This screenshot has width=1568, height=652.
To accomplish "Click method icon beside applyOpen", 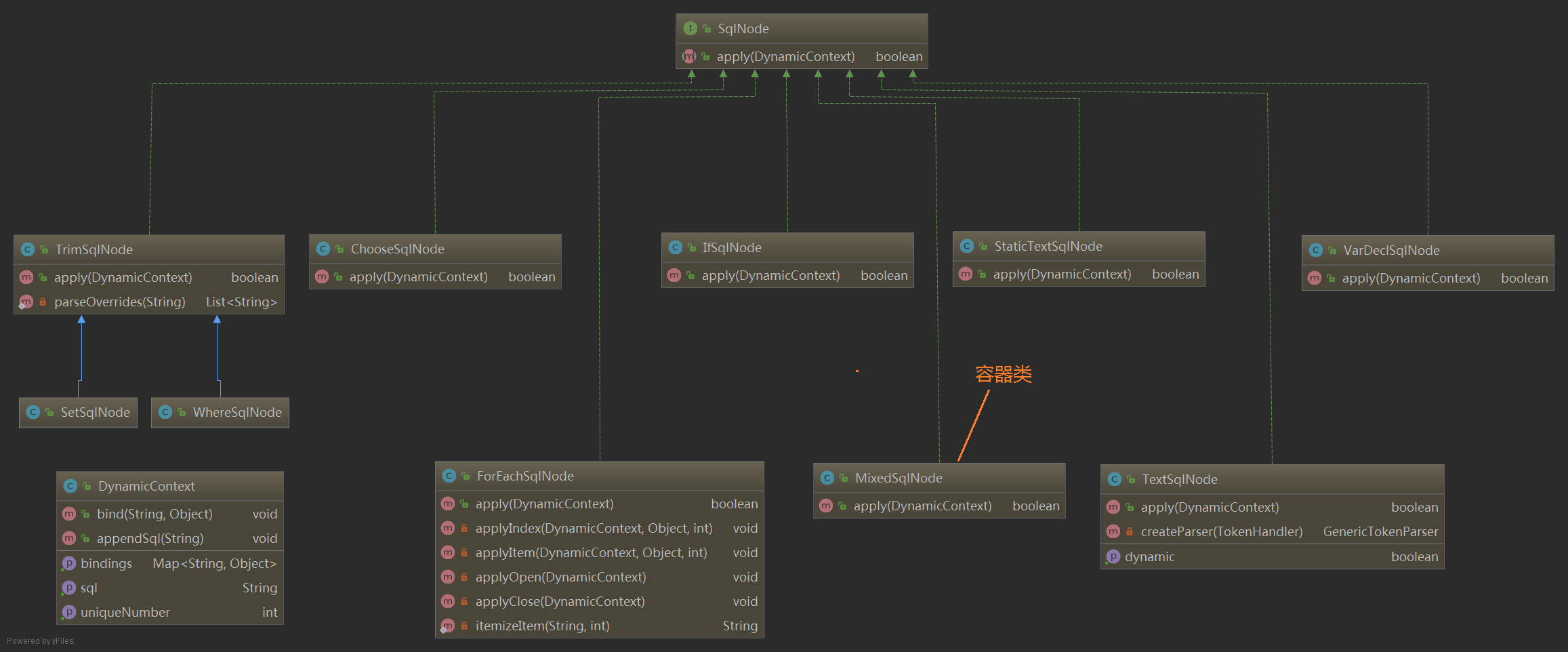I will pos(448,577).
